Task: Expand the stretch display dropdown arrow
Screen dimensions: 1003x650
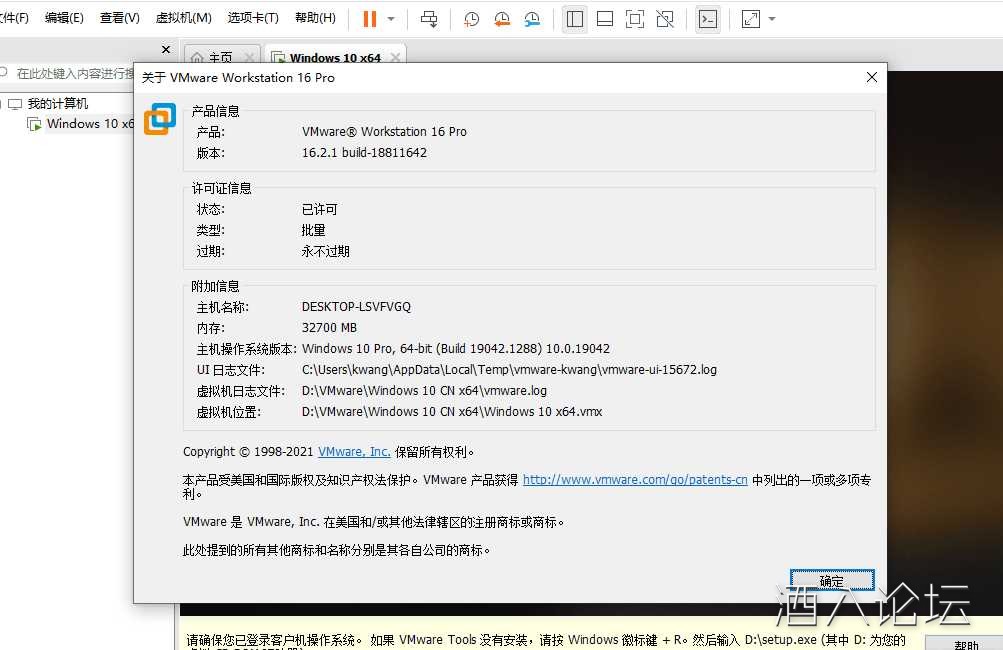Action: pos(772,19)
